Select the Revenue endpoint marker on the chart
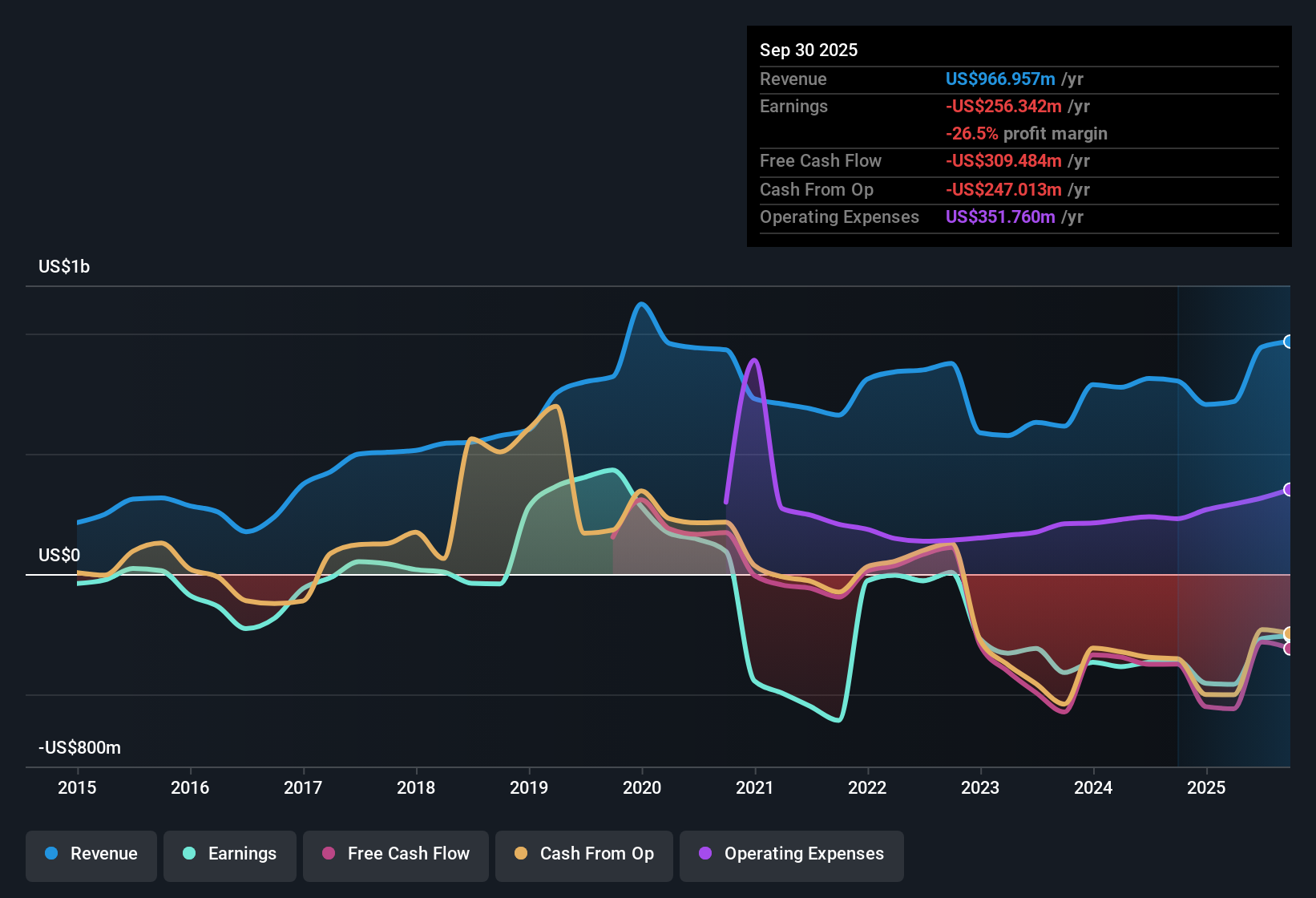 (1289, 342)
